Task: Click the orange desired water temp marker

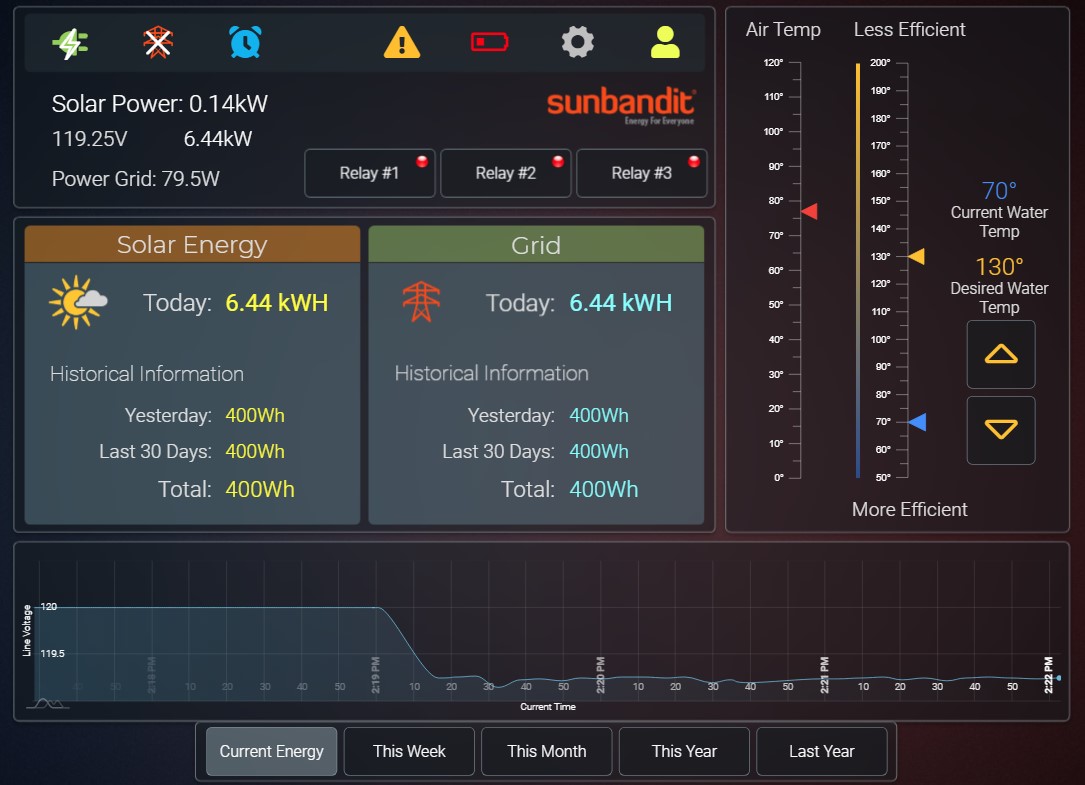Action: pos(916,256)
